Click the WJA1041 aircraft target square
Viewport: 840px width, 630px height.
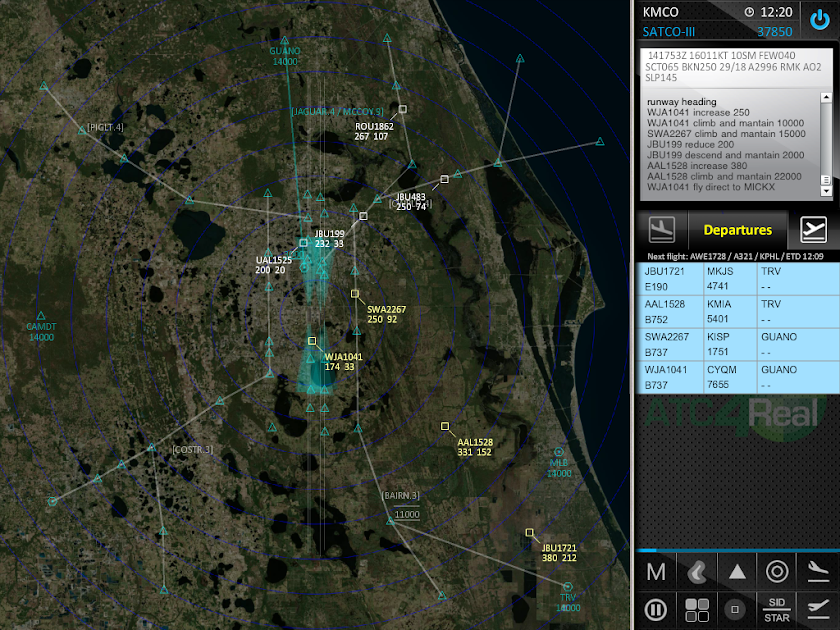pos(312,341)
